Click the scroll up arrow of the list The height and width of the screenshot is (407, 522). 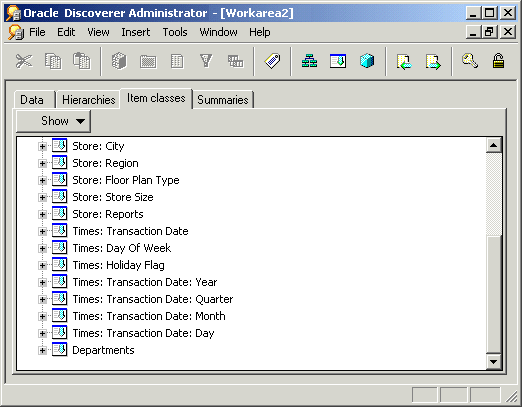point(494,145)
